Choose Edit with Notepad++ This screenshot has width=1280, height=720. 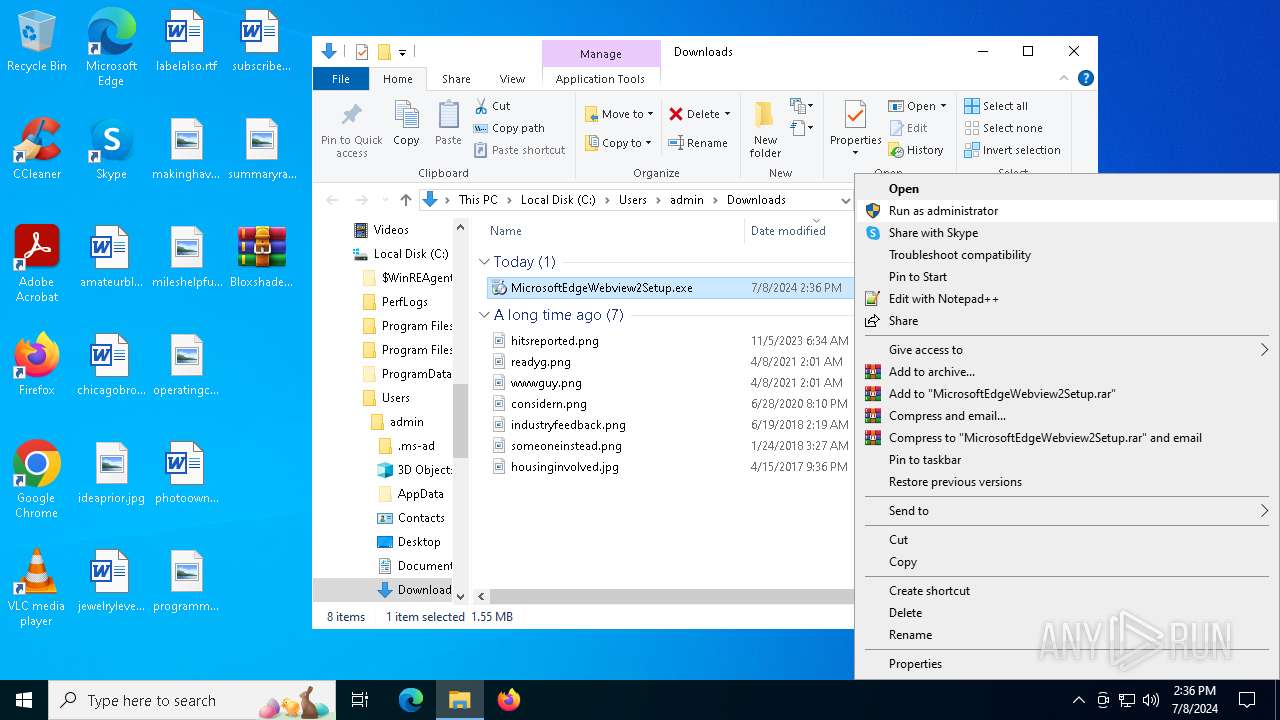pos(1067,299)
